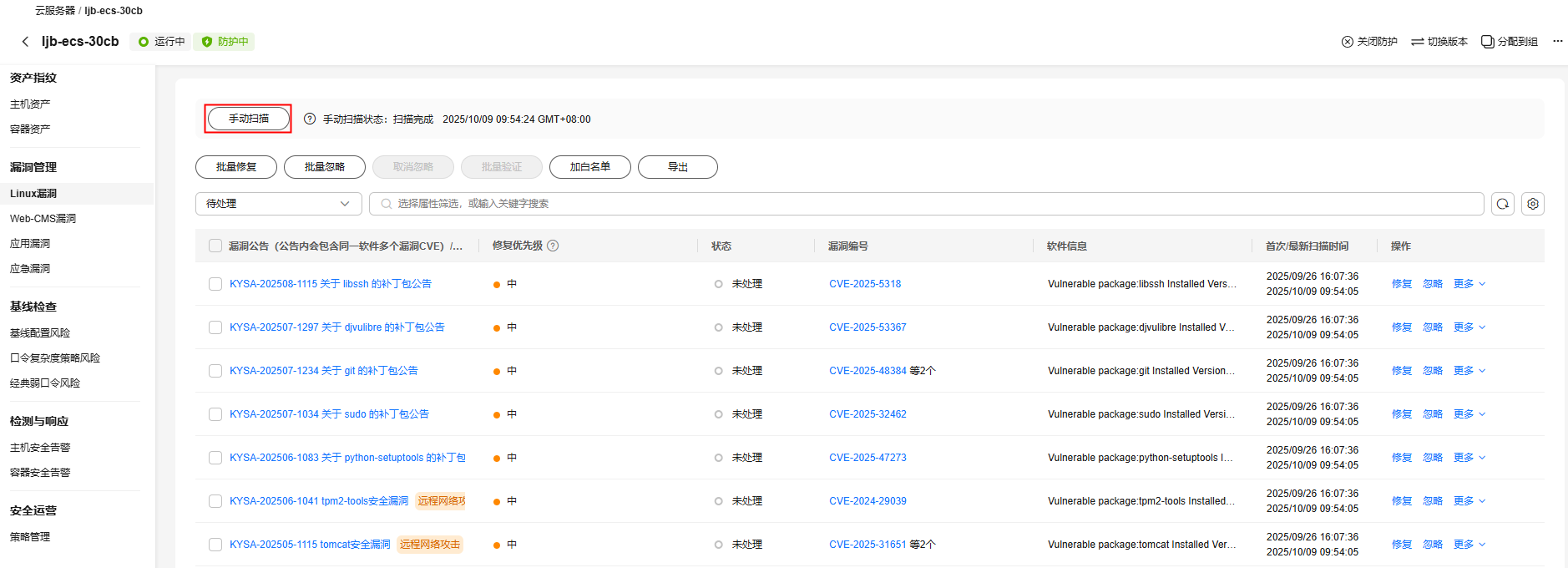1568x568 pixels.
Task: Click help icon next to 修复优先级
Action: pyautogui.click(x=553, y=246)
